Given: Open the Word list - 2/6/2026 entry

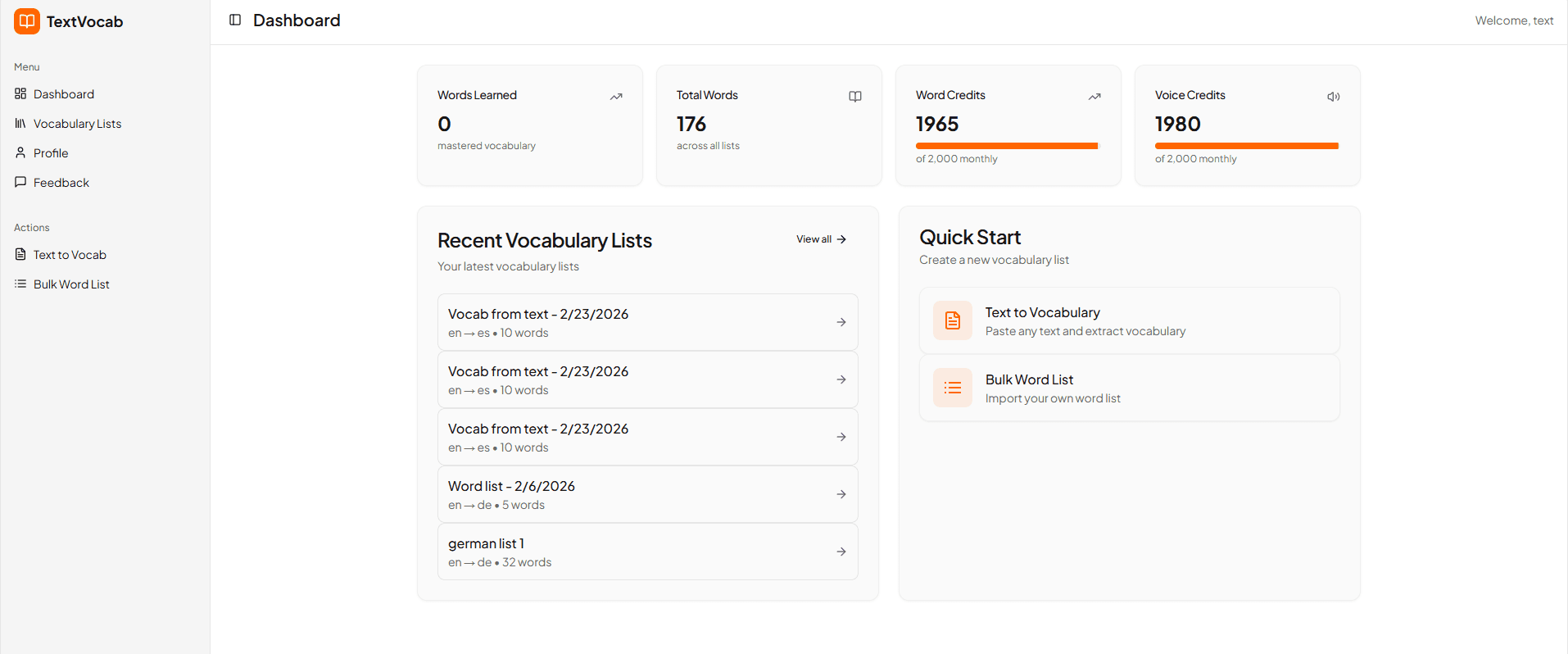Looking at the screenshot, I should [x=648, y=494].
